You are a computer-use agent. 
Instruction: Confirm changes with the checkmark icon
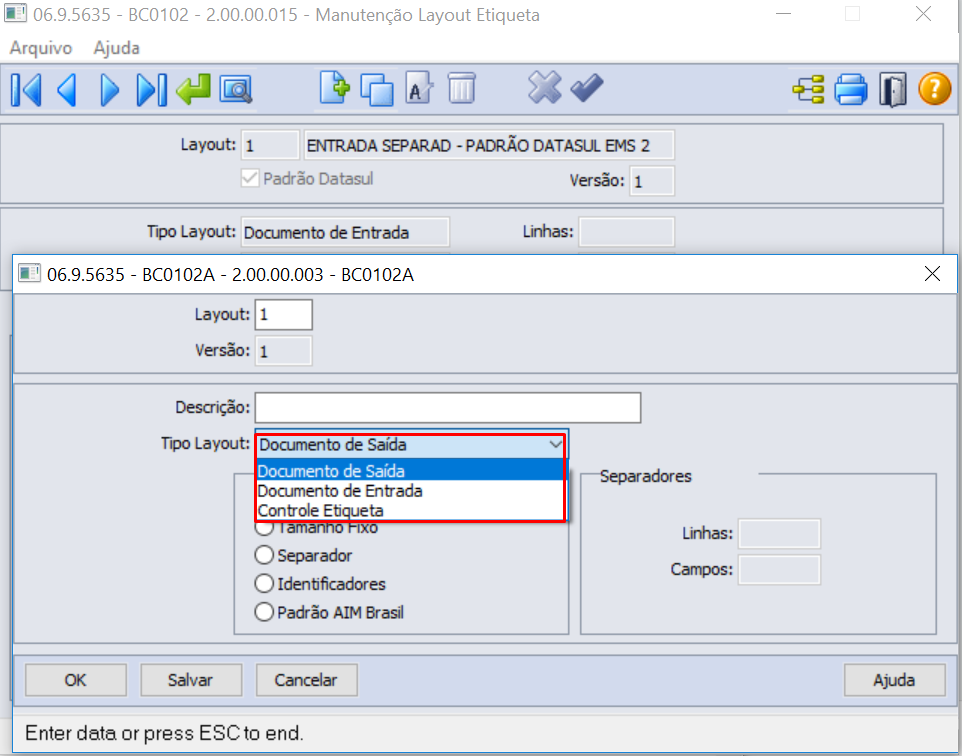click(587, 88)
